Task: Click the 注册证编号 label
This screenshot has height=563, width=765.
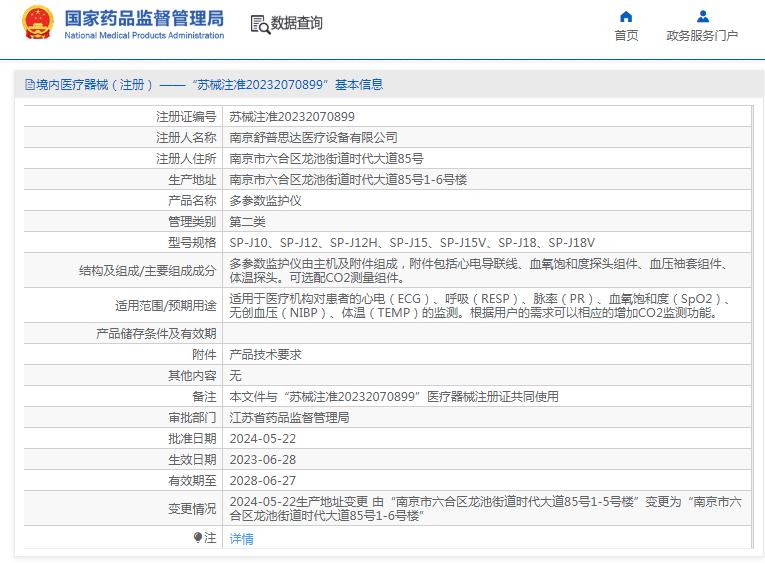Action: (x=186, y=117)
